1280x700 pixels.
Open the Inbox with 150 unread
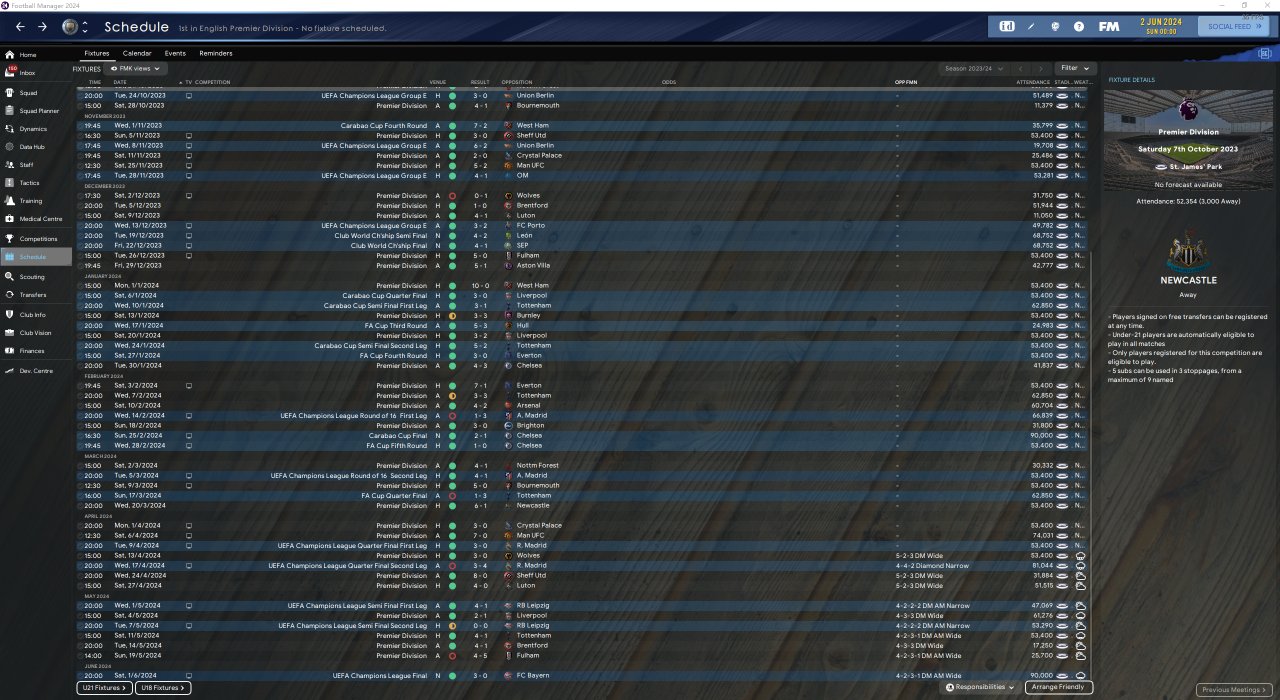coord(27,73)
